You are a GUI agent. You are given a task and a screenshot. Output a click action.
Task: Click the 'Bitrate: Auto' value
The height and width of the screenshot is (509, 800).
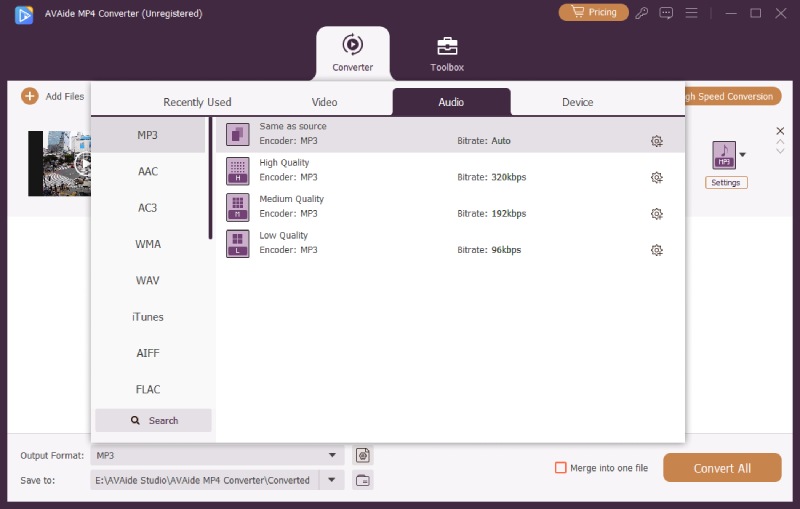coord(484,141)
